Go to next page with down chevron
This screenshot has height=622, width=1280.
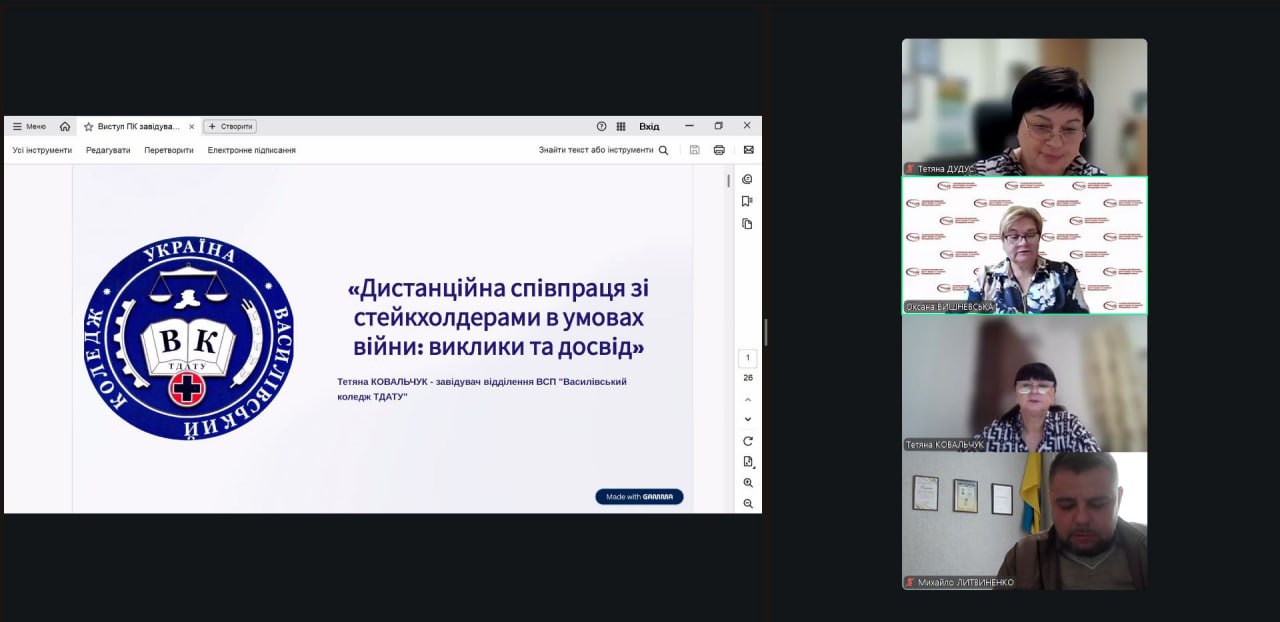point(748,419)
